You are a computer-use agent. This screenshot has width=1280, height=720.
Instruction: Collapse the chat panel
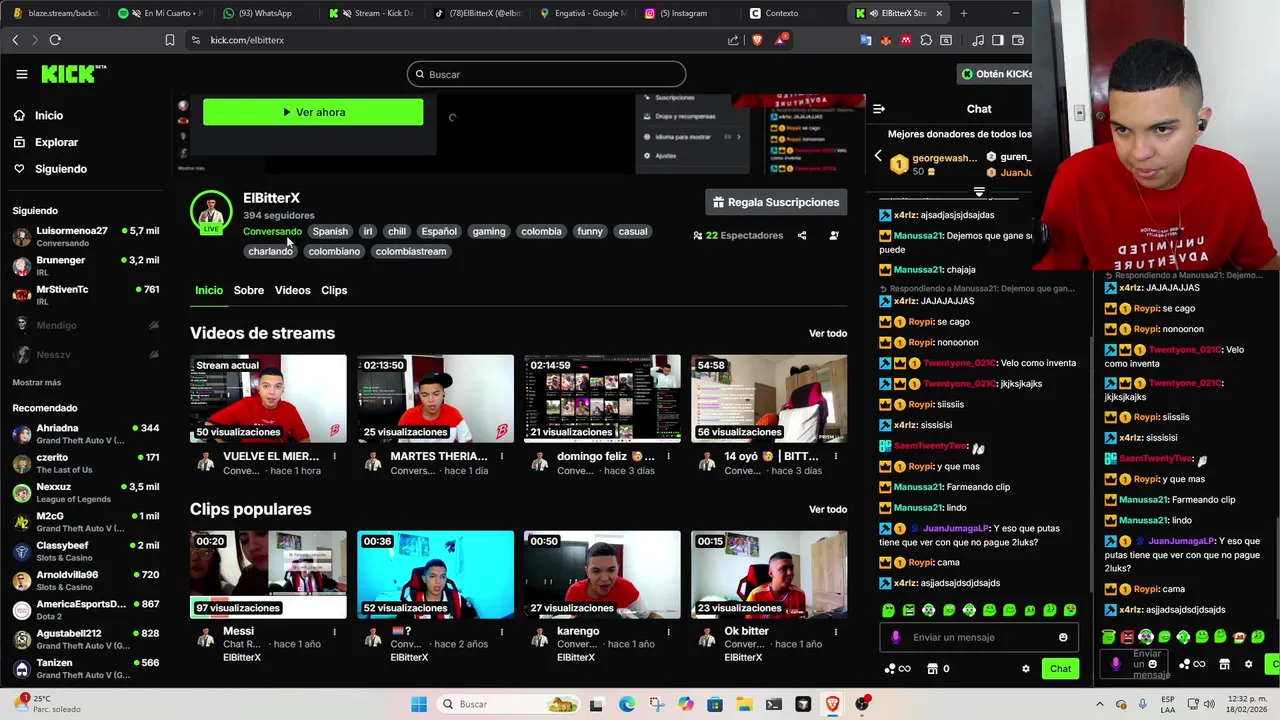pos(878,109)
